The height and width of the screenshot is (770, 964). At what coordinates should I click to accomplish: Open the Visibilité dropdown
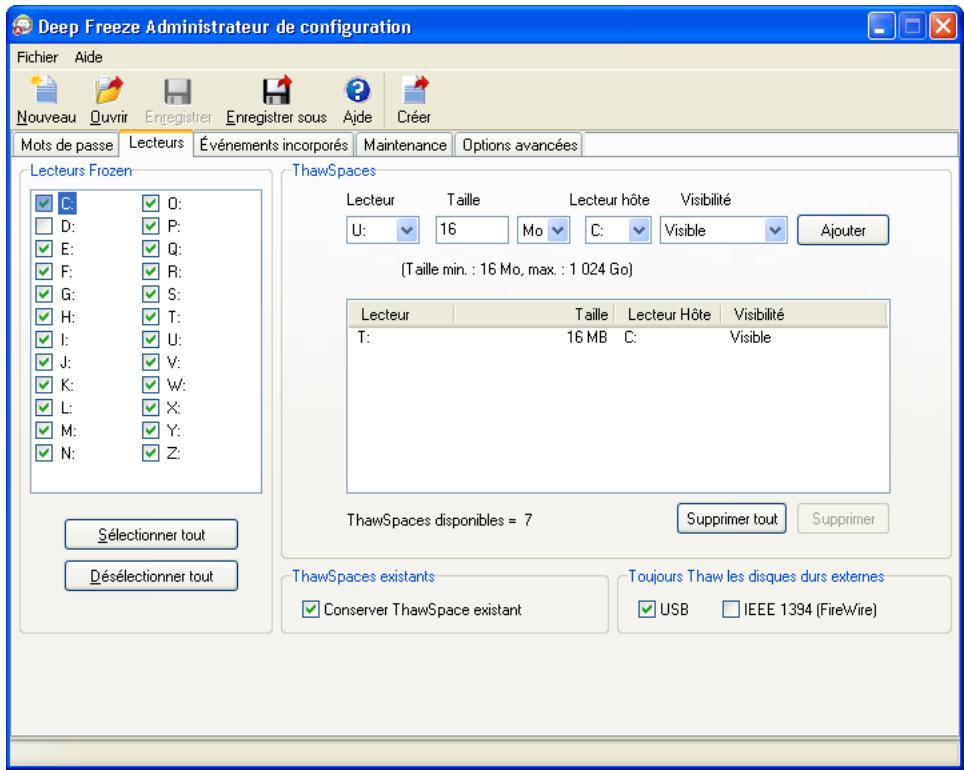point(775,231)
